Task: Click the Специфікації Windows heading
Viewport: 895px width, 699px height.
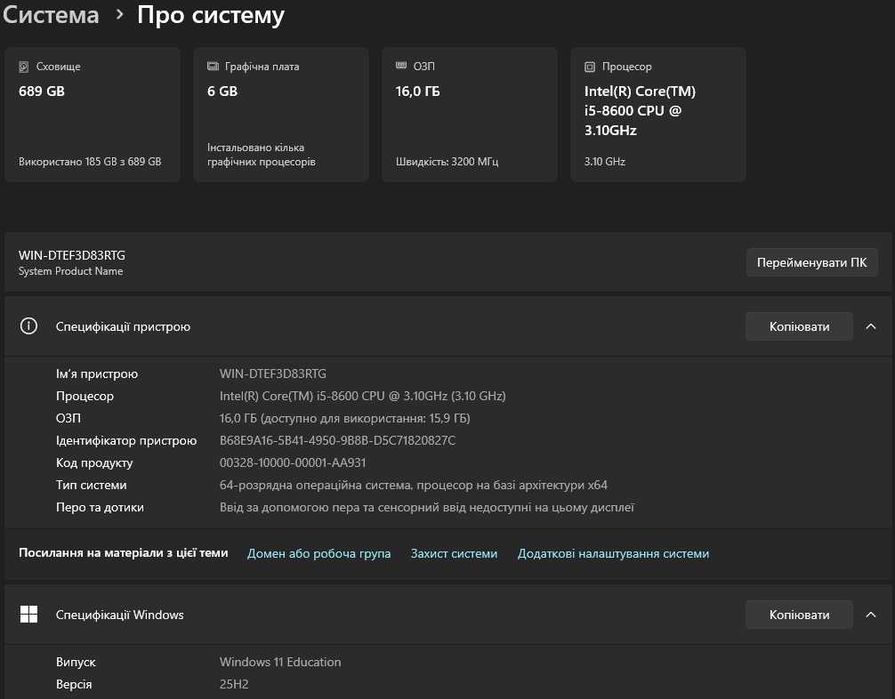Action: coord(120,615)
